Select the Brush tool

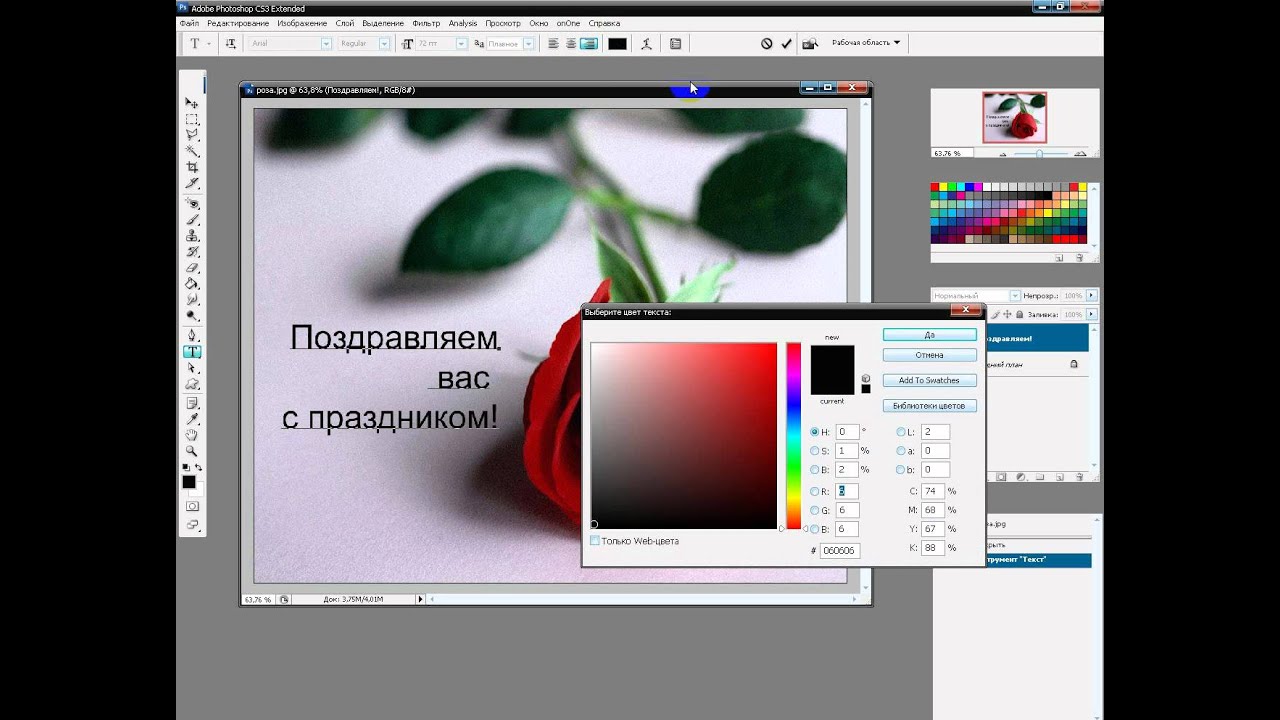click(x=191, y=219)
